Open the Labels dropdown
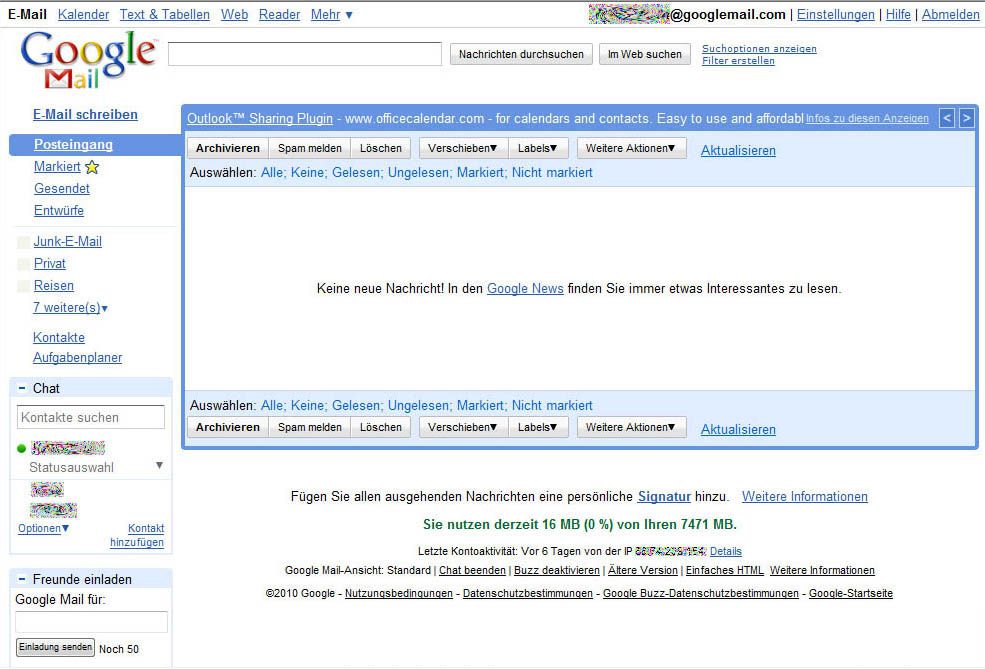 [x=538, y=147]
